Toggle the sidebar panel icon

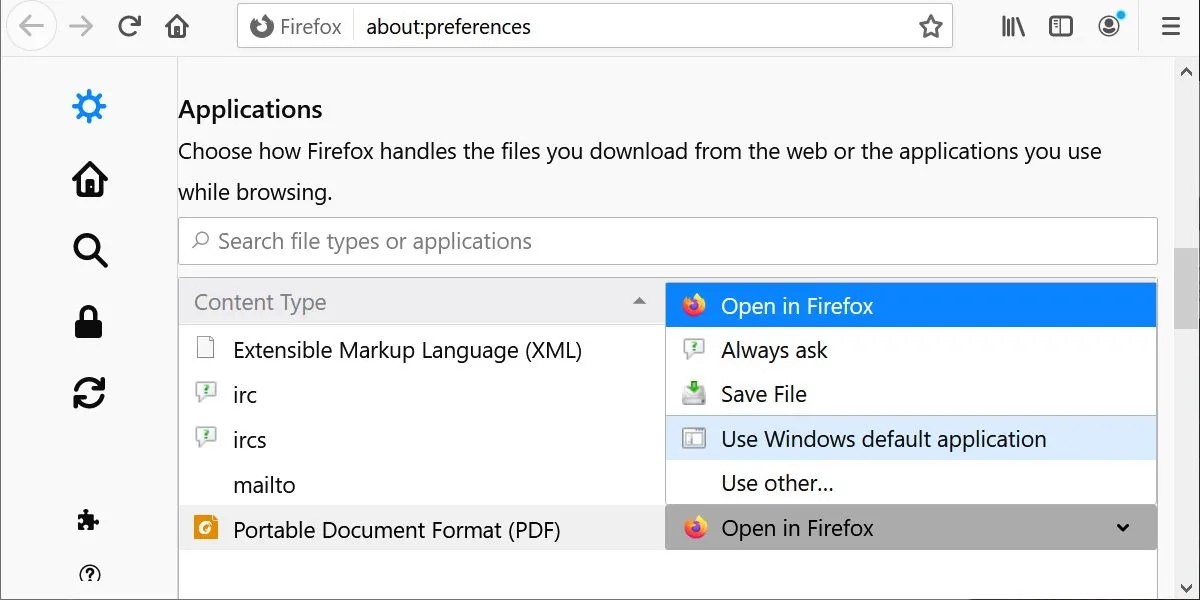tap(1060, 26)
